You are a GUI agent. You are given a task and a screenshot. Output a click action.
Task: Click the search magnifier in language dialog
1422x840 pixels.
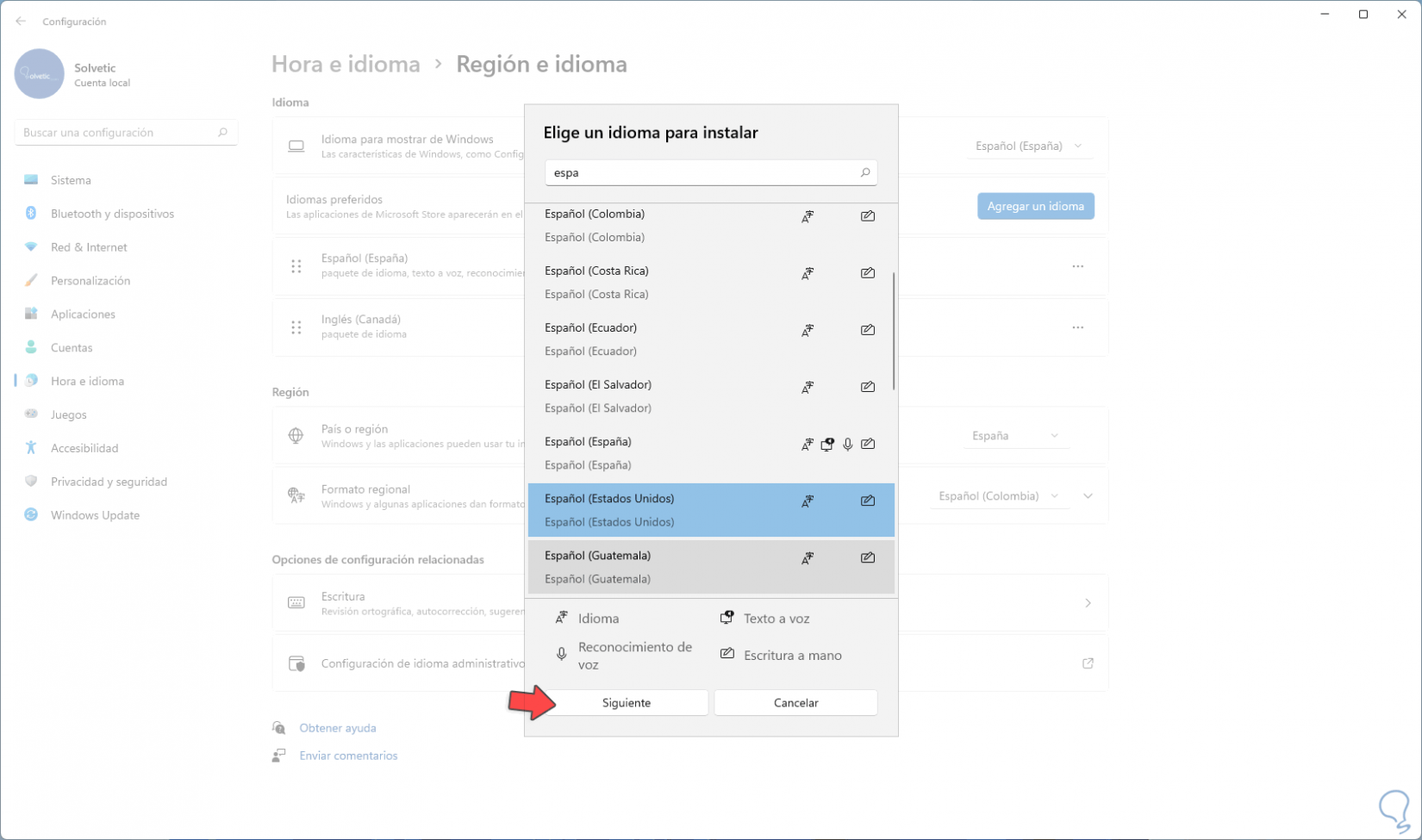865,173
